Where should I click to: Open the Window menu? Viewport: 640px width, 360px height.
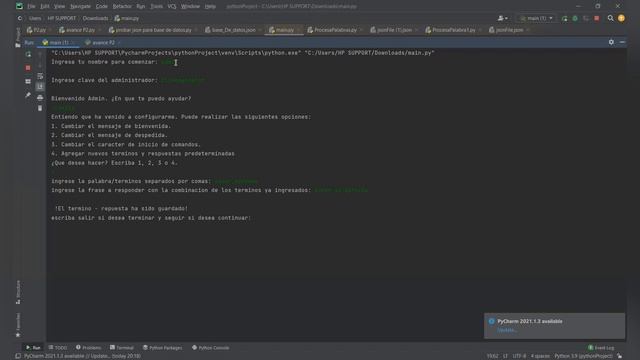coord(190,7)
